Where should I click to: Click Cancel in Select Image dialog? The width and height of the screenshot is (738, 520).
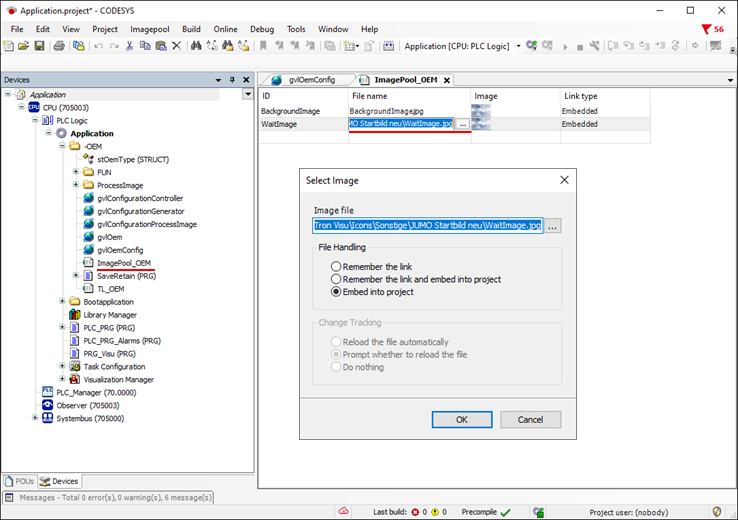click(x=530, y=420)
